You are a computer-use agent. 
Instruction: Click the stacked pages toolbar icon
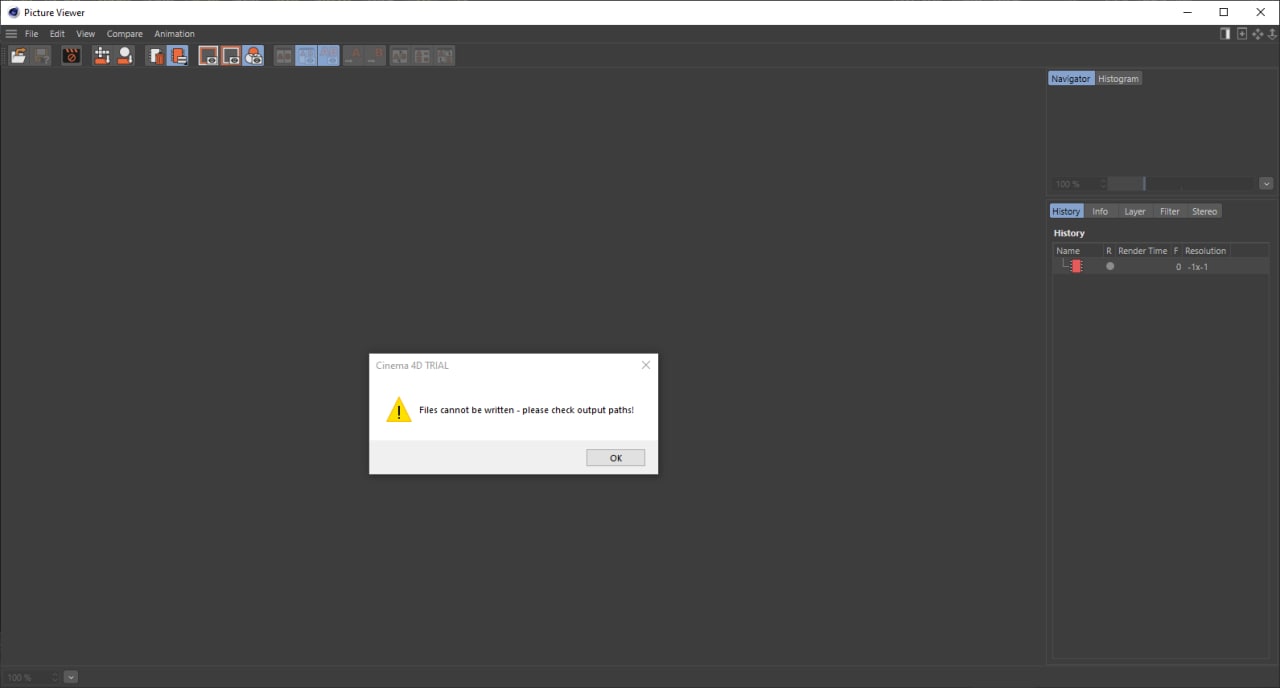pos(155,56)
